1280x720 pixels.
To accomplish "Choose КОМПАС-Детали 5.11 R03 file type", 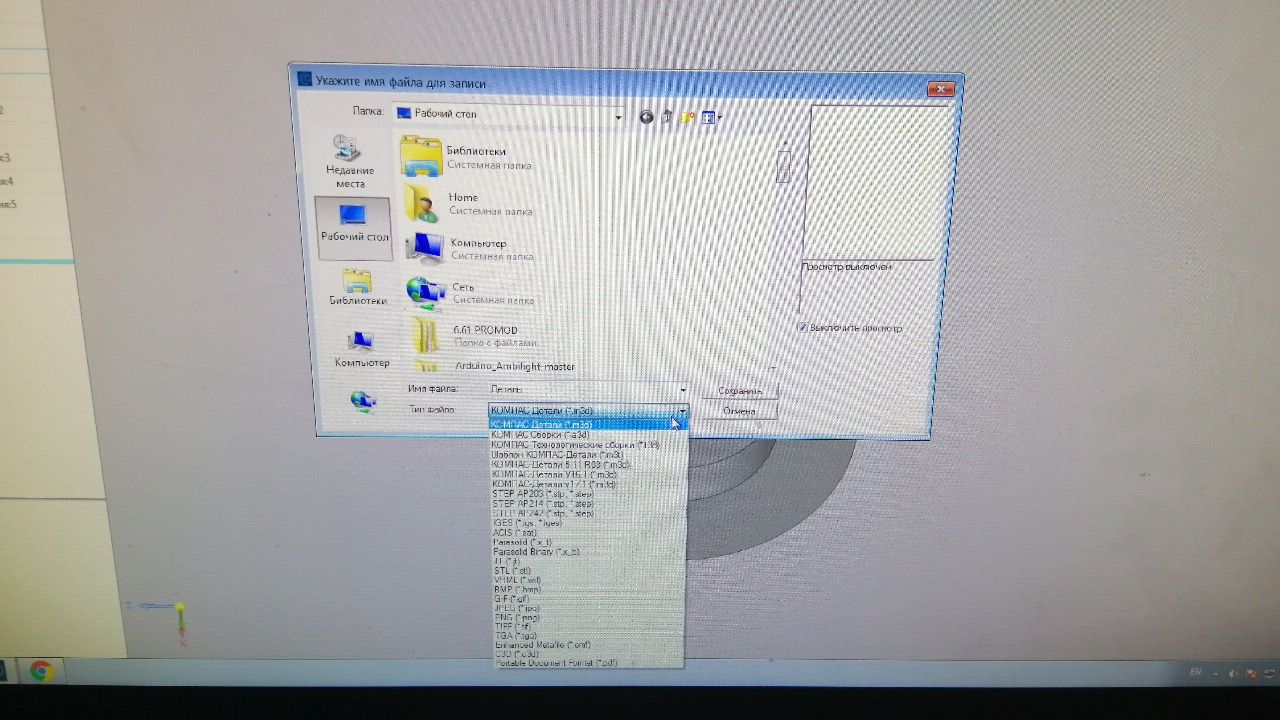I will coord(588,464).
